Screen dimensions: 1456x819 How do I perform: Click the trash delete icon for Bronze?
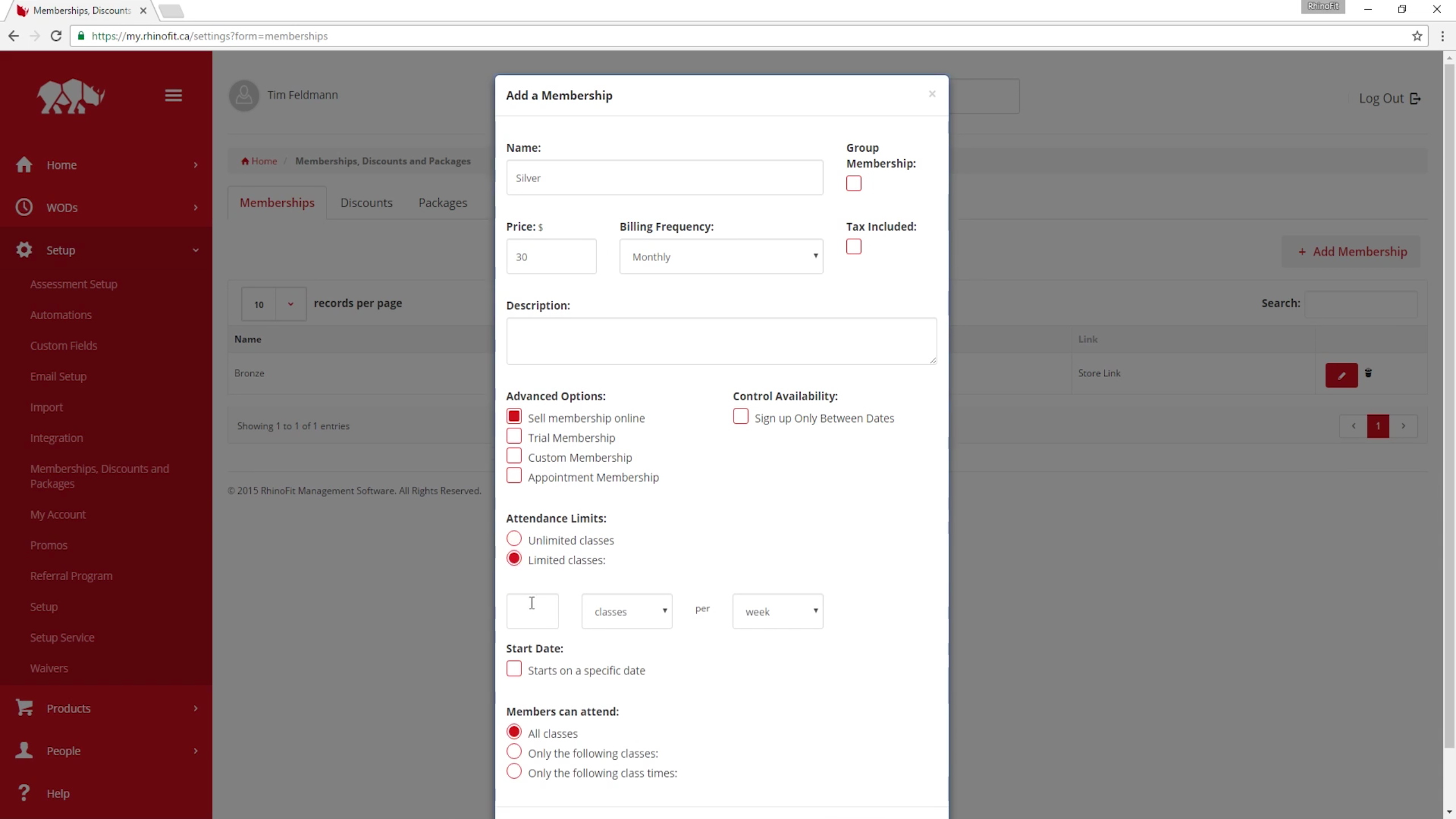click(1368, 373)
